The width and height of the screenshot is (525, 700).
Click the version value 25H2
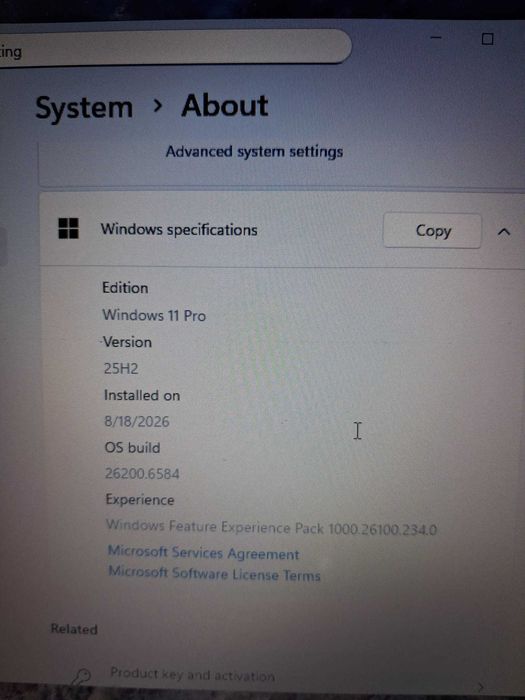point(121,368)
